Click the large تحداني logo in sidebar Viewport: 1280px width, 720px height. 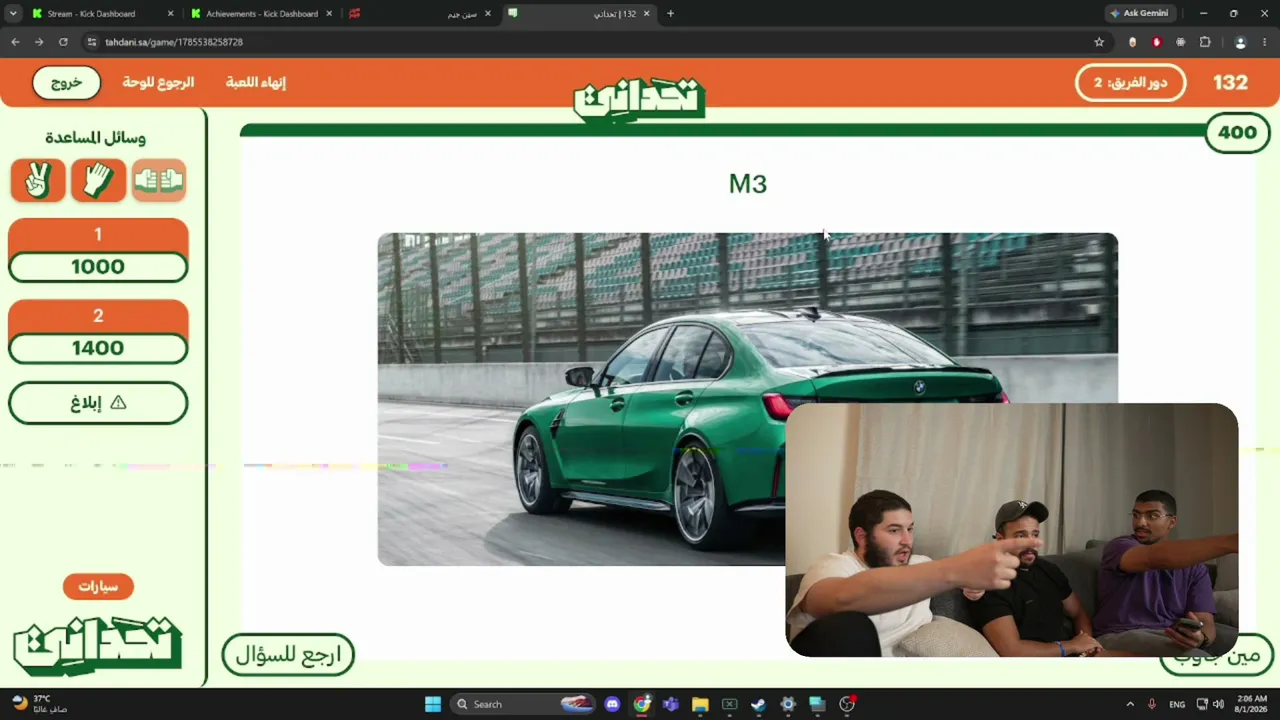click(x=97, y=646)
